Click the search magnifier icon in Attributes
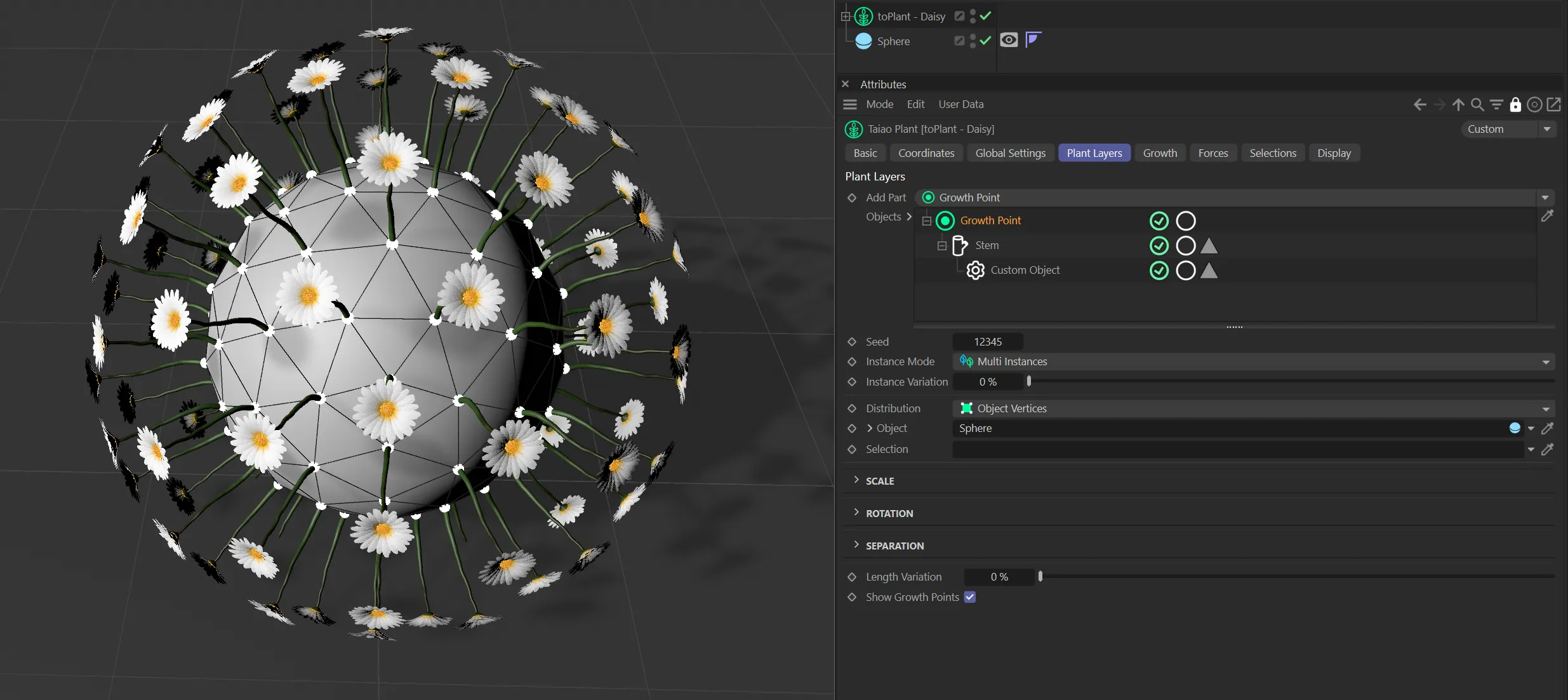The image size is (1568, 700). pos(1477,105)
